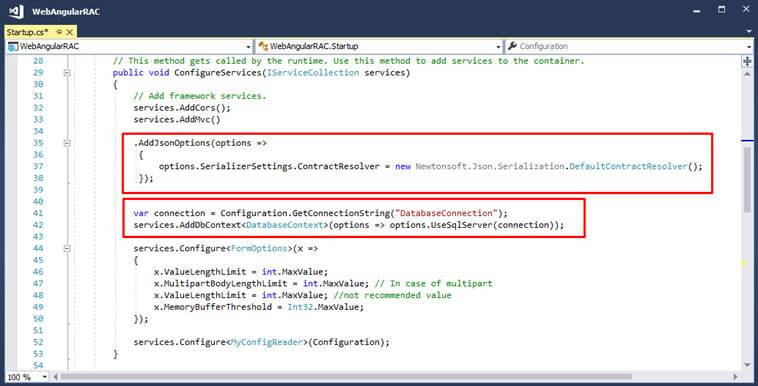758x386 pixels.
Task: Click the vertical scrollbar down arrow
Action: pos(747,365)
